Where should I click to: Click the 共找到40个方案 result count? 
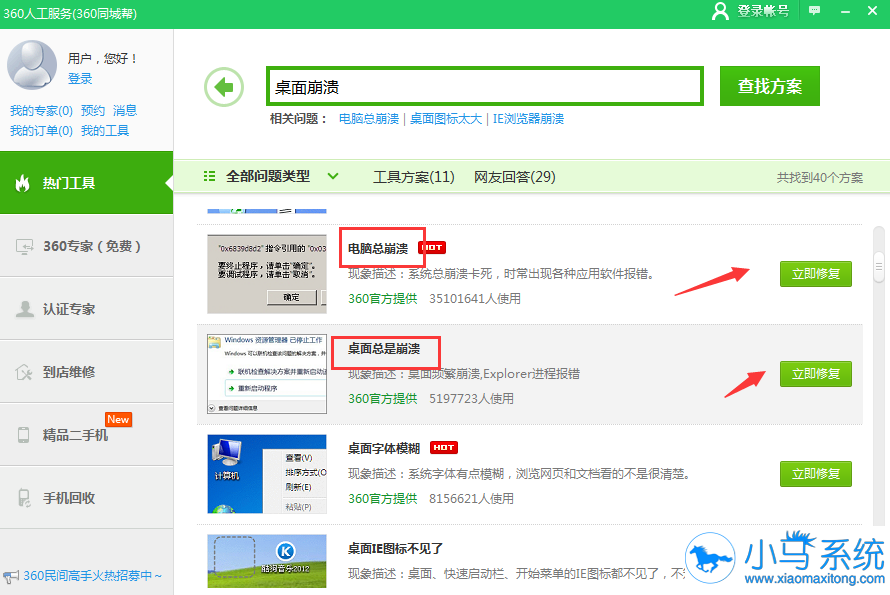click(x=820, y=178)
